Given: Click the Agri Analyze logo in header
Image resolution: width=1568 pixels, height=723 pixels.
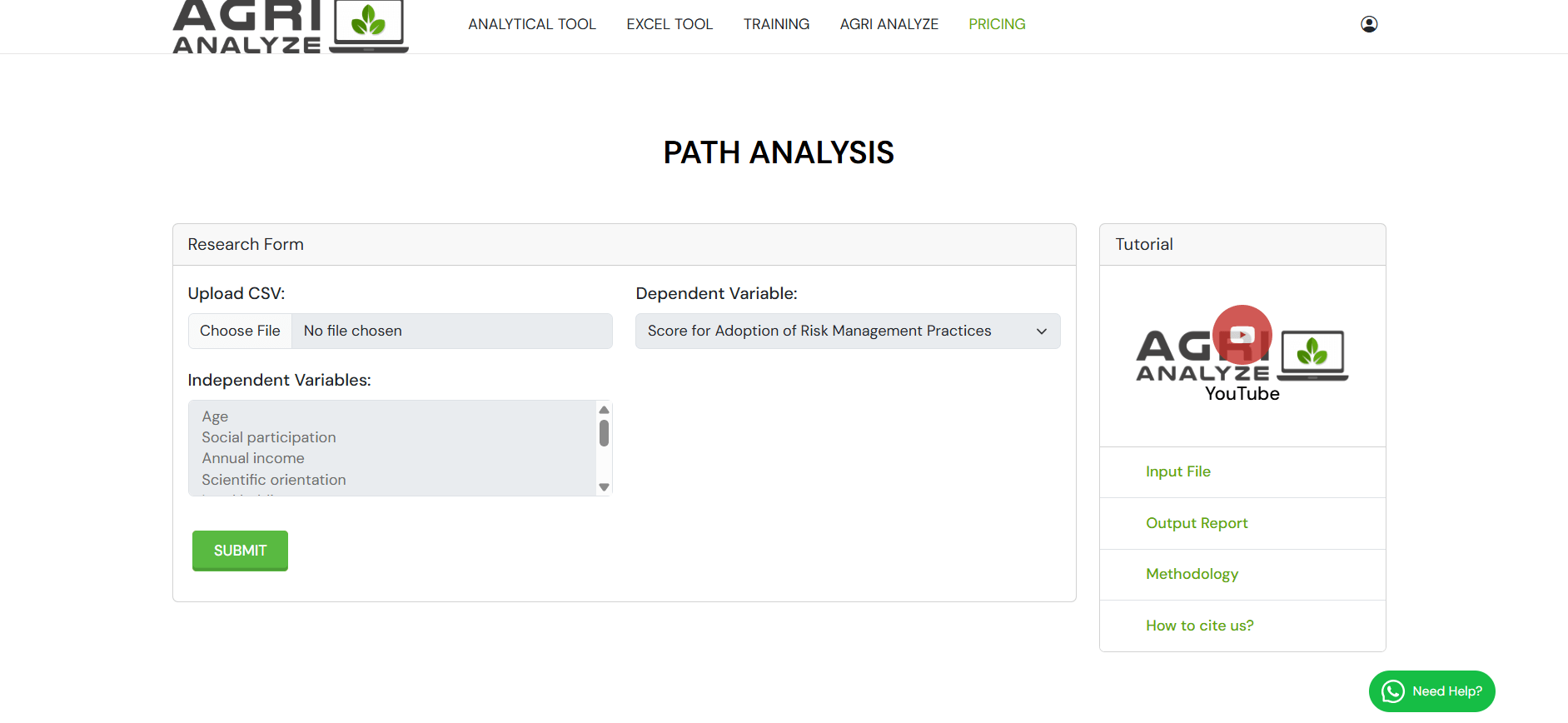Looking at the screenshot, I should (290, 27).
